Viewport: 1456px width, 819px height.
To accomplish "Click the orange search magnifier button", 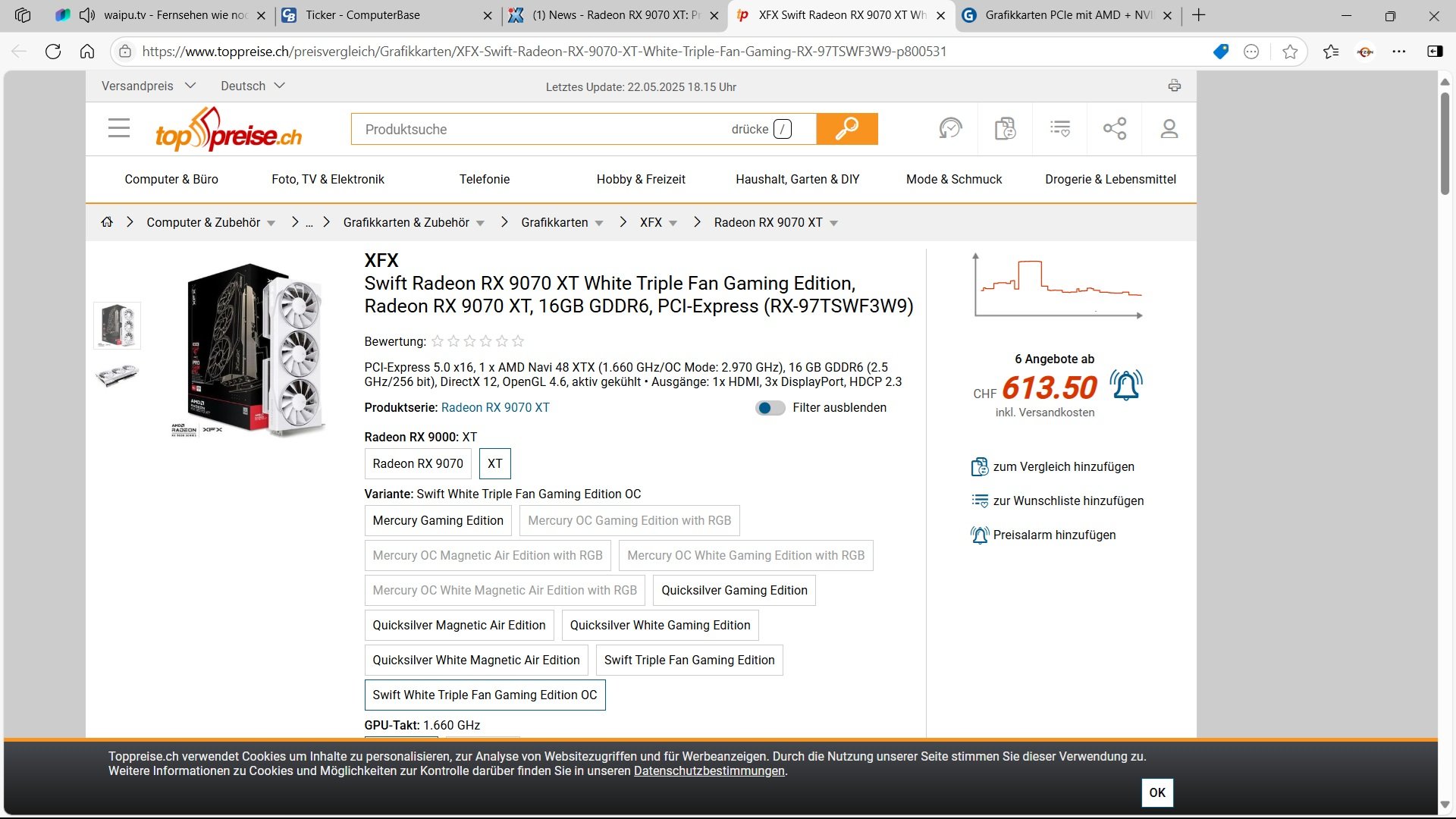I will point(846,129).
